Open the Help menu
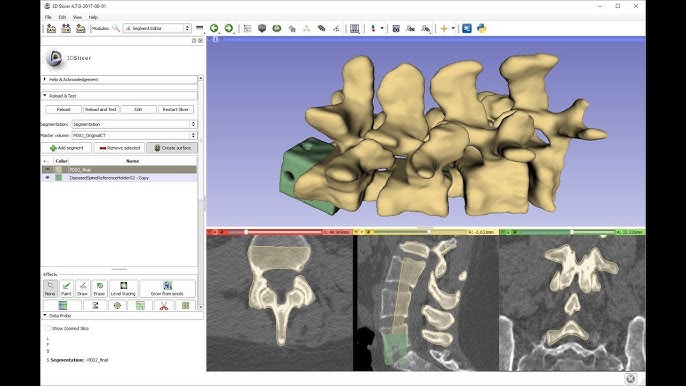This screenshot has height=386, width=686. 93,17
